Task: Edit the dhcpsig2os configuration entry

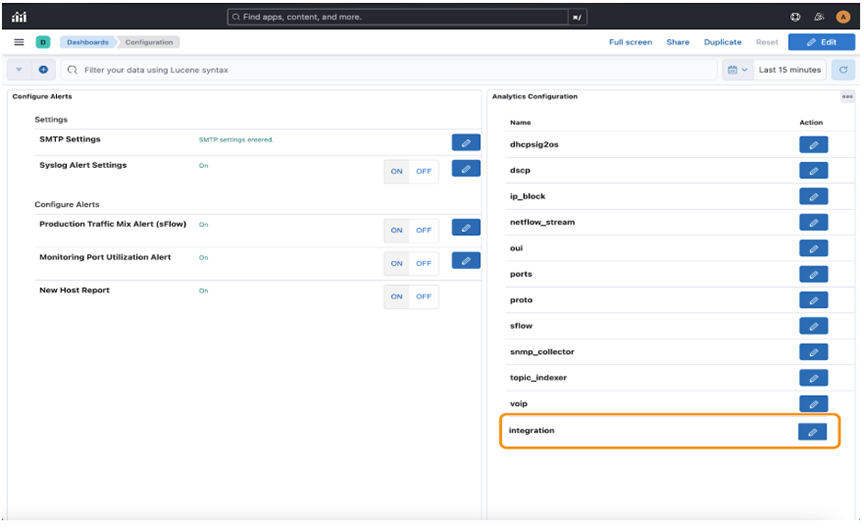Action: point(813,145)
